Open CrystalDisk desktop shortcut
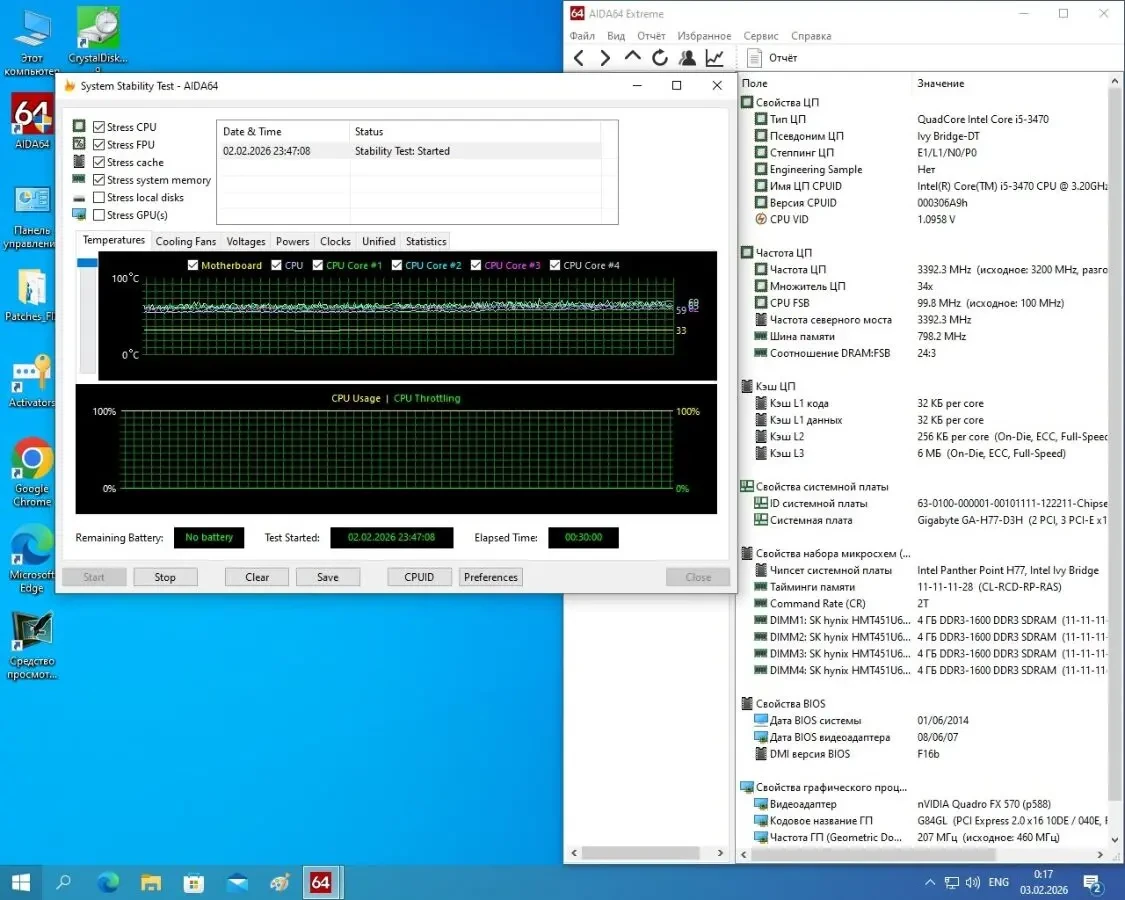Screen dimensions: 1125x900 [98, 39]
